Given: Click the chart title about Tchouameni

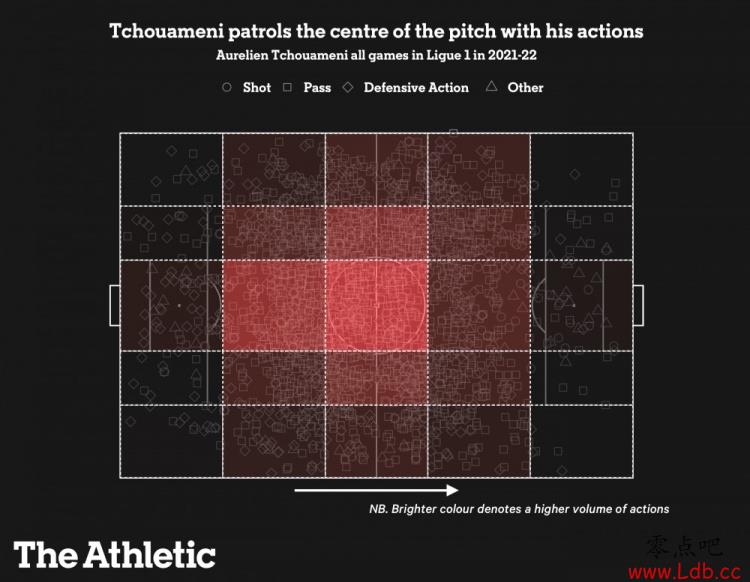Looking at the screenshot, I should click(376, 32).
